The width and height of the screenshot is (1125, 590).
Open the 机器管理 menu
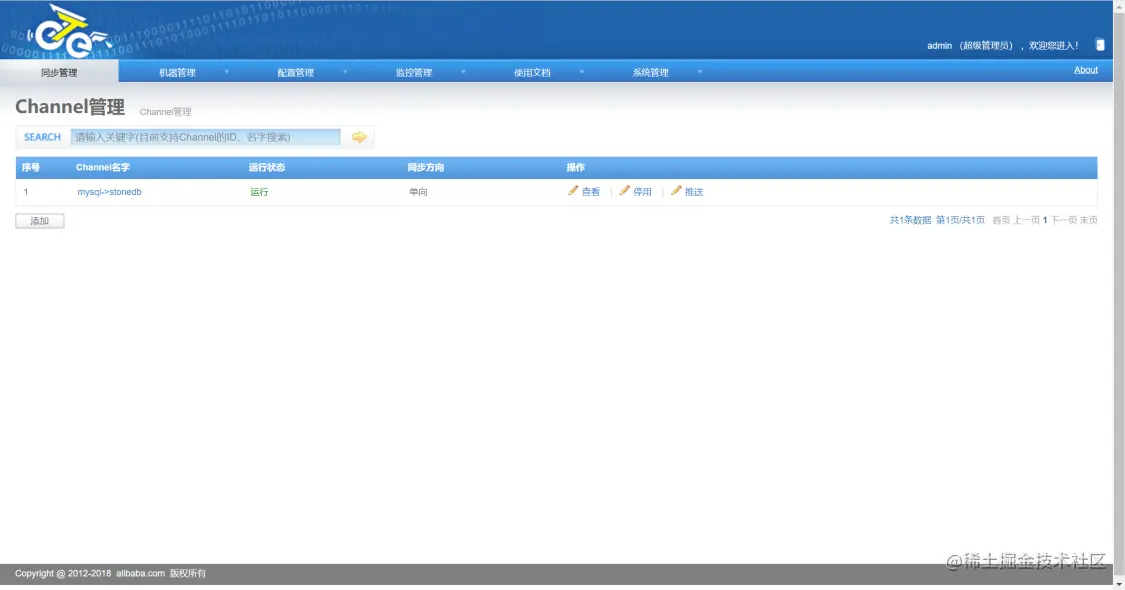pos(177,72)
